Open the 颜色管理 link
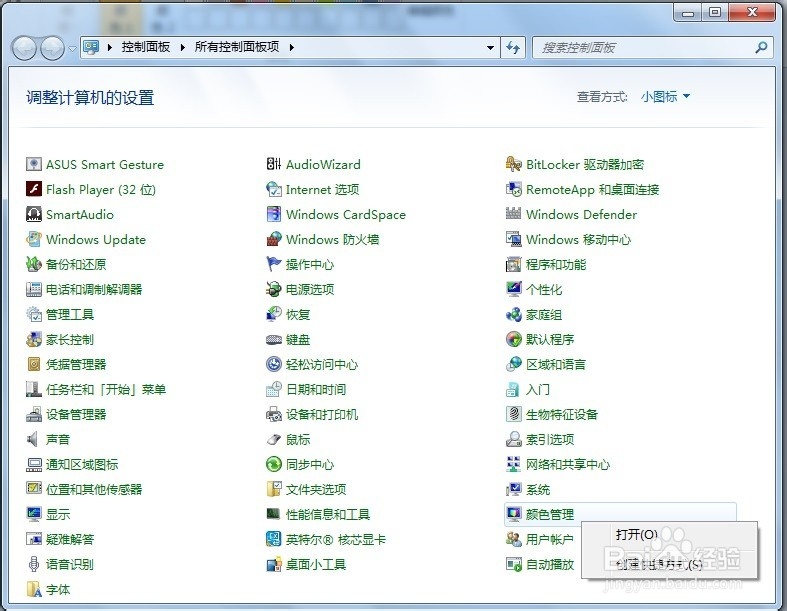The height and width of the screenshot is (611, 787). click(x=550, y=514)
